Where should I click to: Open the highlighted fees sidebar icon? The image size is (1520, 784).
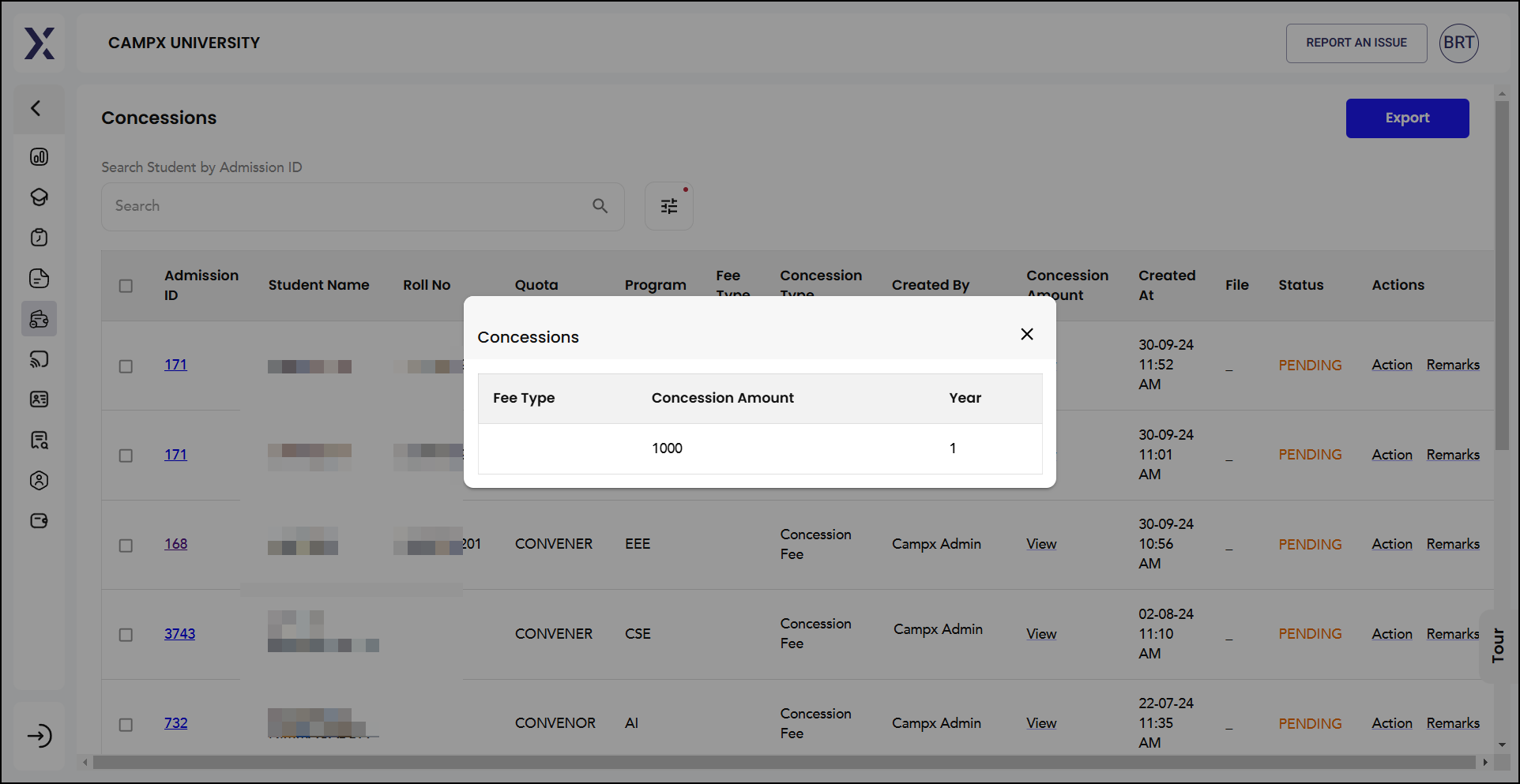(39, 319)
